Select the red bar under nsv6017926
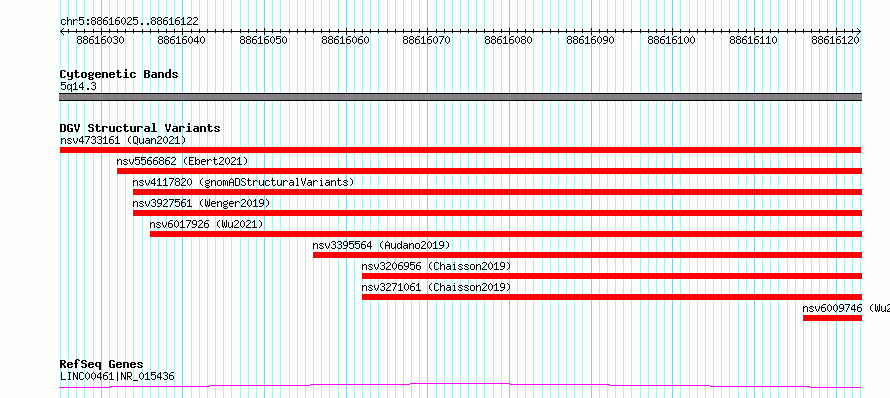This screenshot has height=398, width=890. tap(506, 234)
